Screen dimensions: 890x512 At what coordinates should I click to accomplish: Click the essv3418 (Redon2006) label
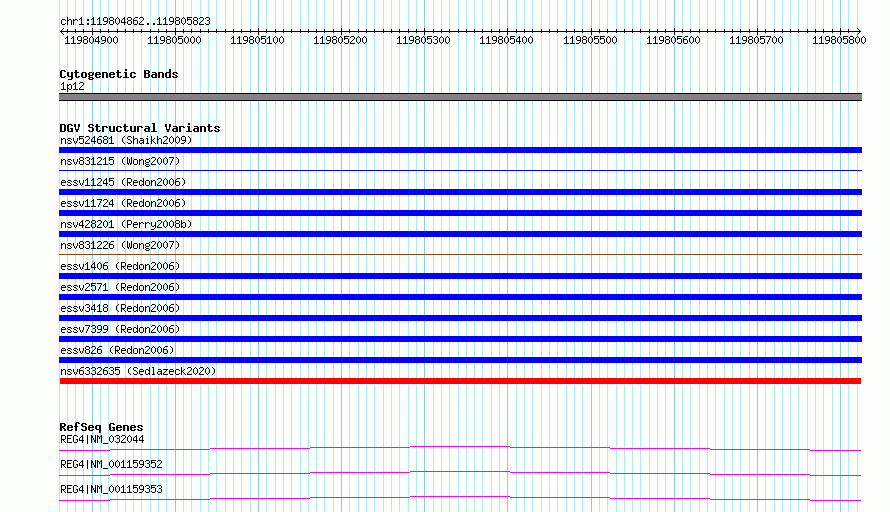coord(120,308)
